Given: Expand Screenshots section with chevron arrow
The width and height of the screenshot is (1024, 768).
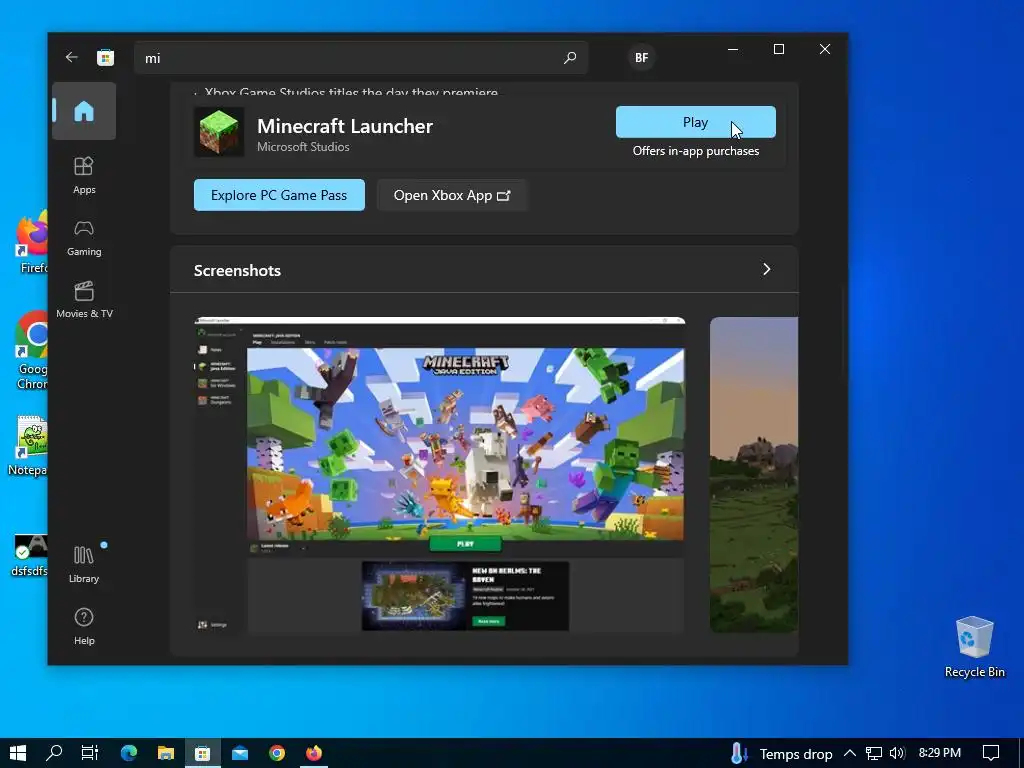Looking at the screenshot, I should pyautogui.click(x=767, y=269).
